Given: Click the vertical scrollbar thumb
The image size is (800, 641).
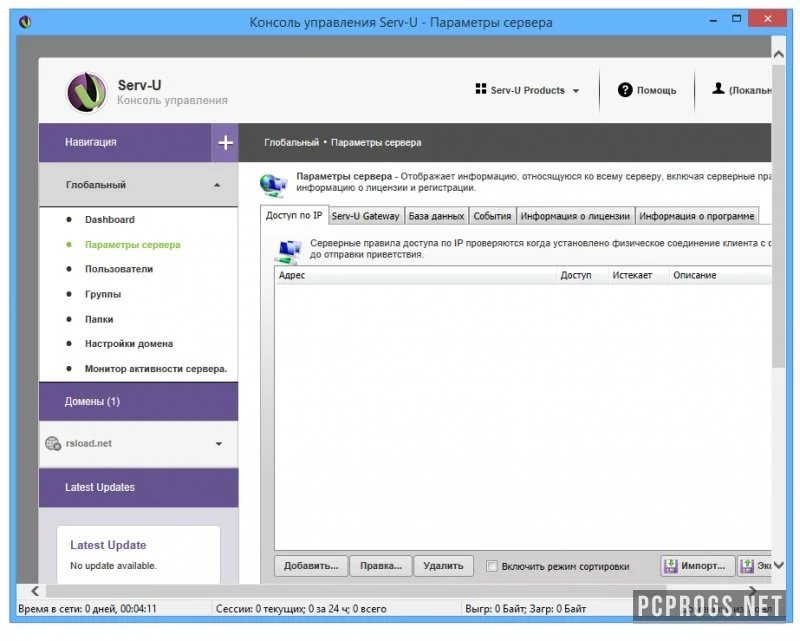Looking at the screenshot, I should tap(779, 215).
